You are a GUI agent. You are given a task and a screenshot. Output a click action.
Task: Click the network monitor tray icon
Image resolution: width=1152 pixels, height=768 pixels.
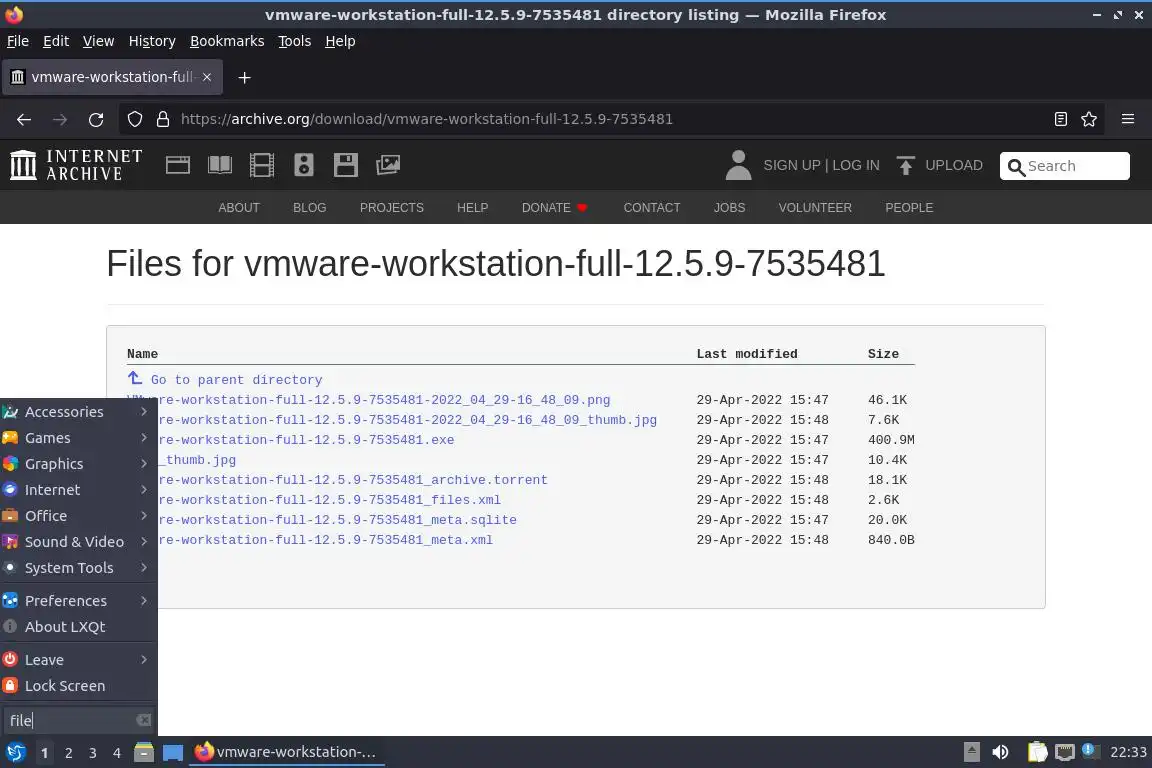click(1065, 752)
